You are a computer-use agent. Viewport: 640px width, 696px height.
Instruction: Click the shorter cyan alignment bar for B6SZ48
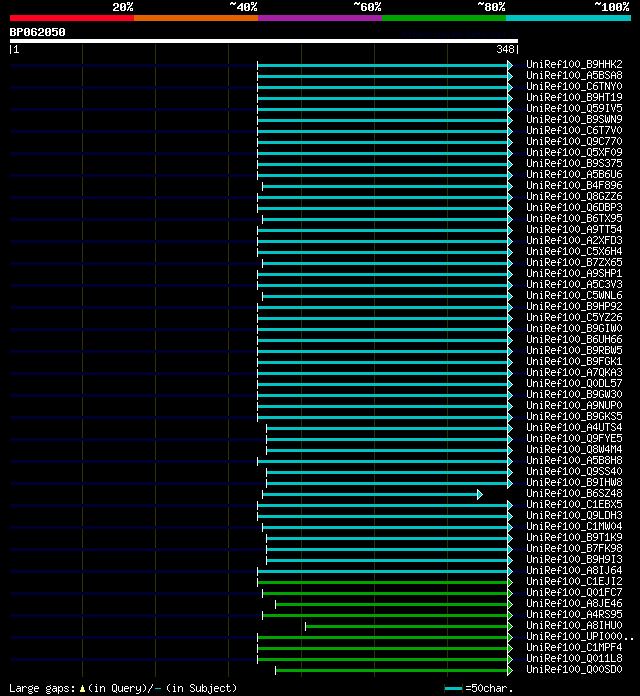click(372, 494)
